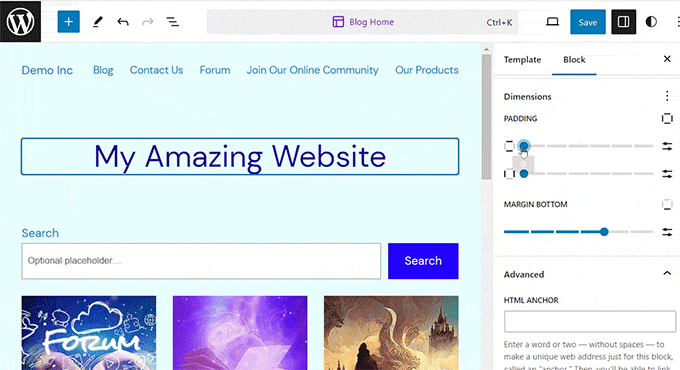Viewport: 680px width, 370px height.
Task: Click the scrollbar up arrow
Action: (486, 49)
